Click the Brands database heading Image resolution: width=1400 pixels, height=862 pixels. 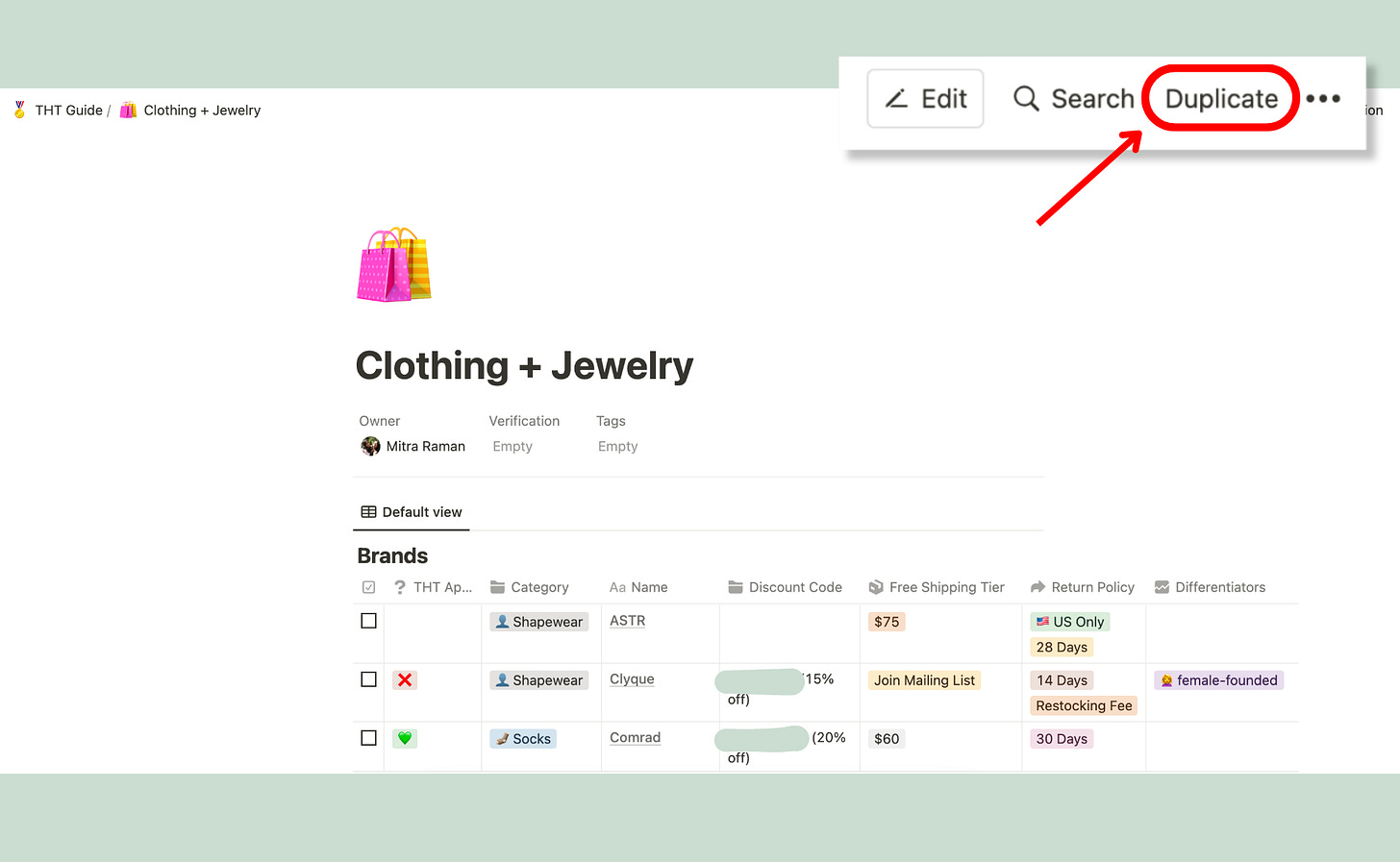(392, 555)
